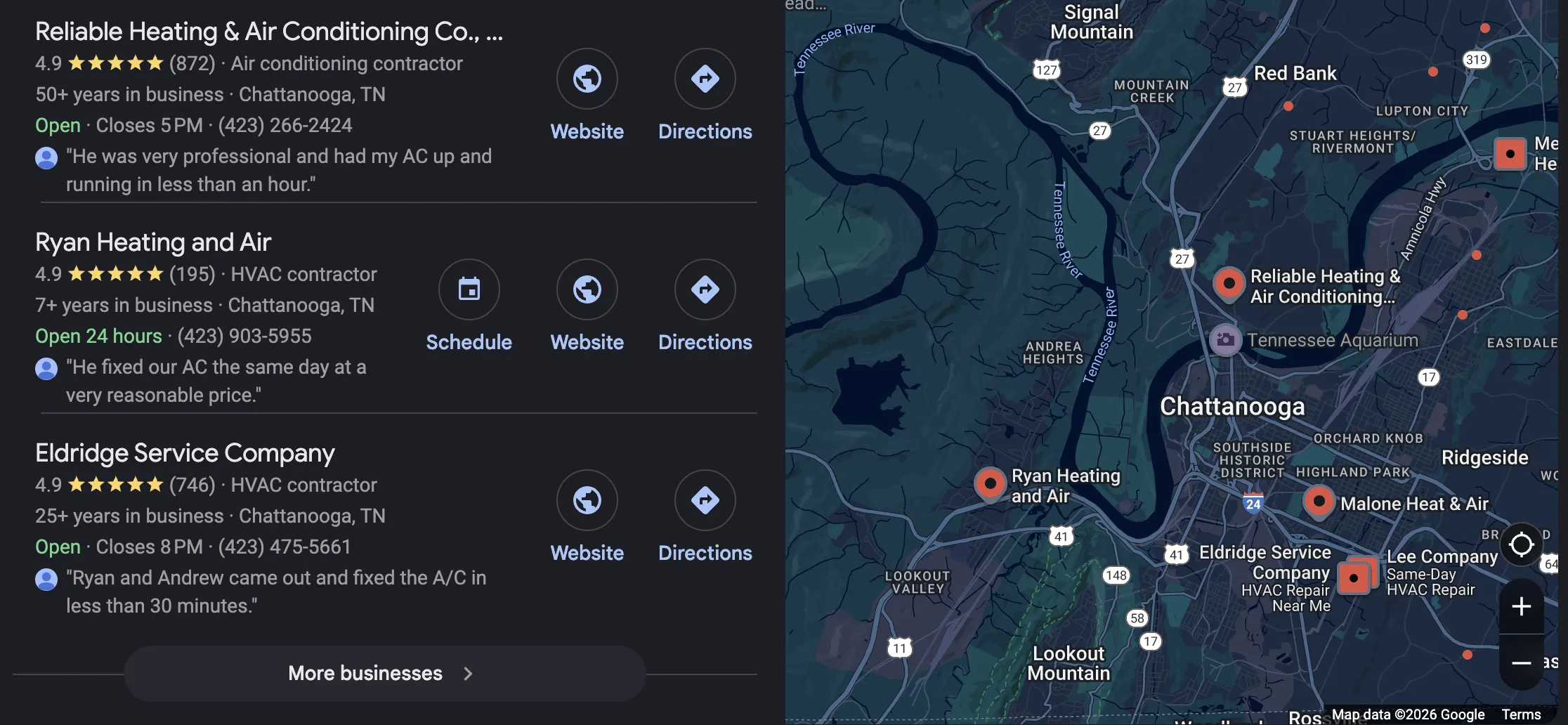This screenshot has height=725, width=1568.
Task: Center map on my current location
Action: tap(1521, 544)
